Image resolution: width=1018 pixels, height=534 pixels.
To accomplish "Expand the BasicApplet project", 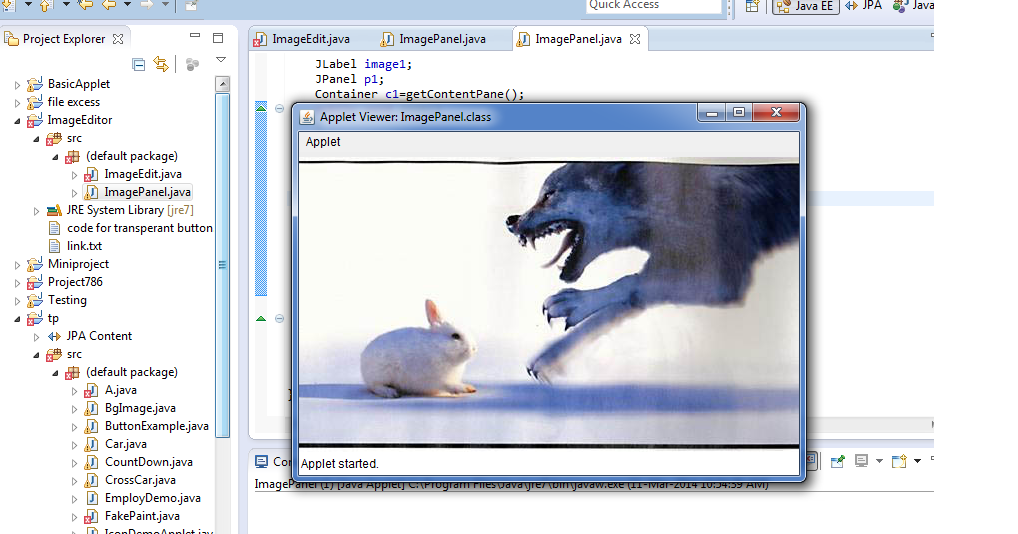I will tap(17, 85).
